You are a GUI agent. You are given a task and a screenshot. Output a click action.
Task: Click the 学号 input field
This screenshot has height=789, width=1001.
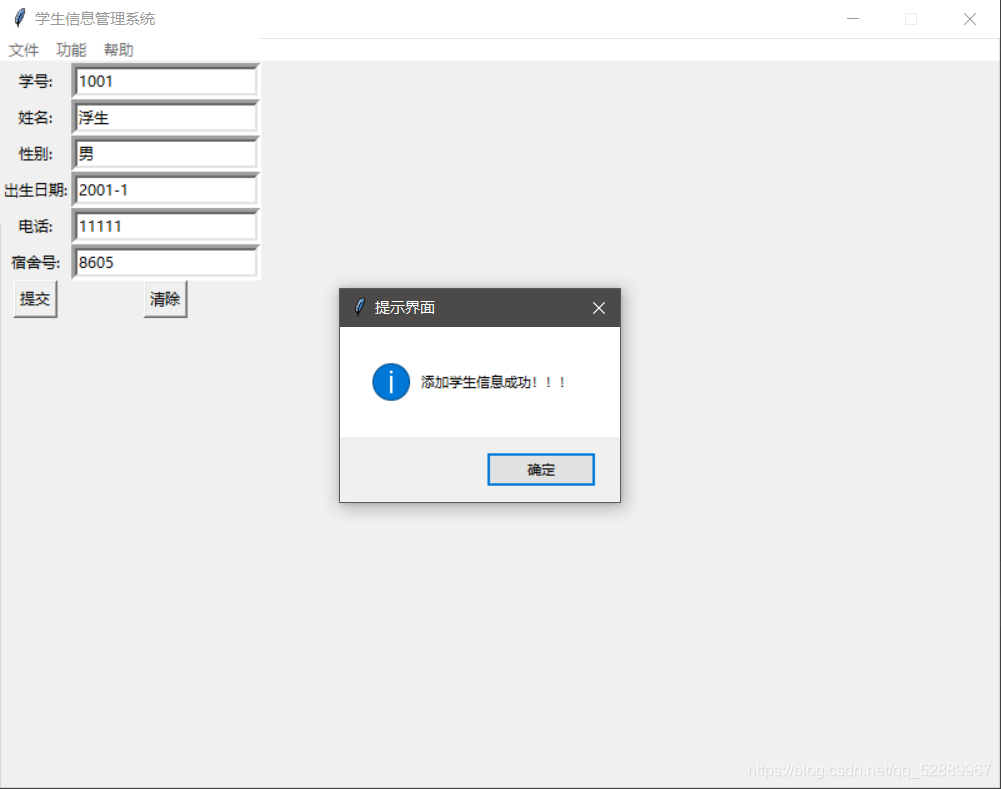tap(164, 81)
